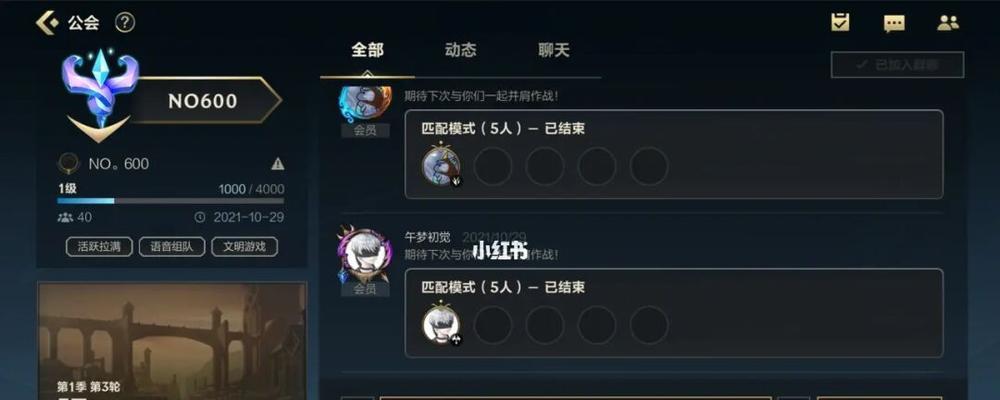Open the friends list icon
The height and width of the screenshot is (400, 1000).
point(948,24)
